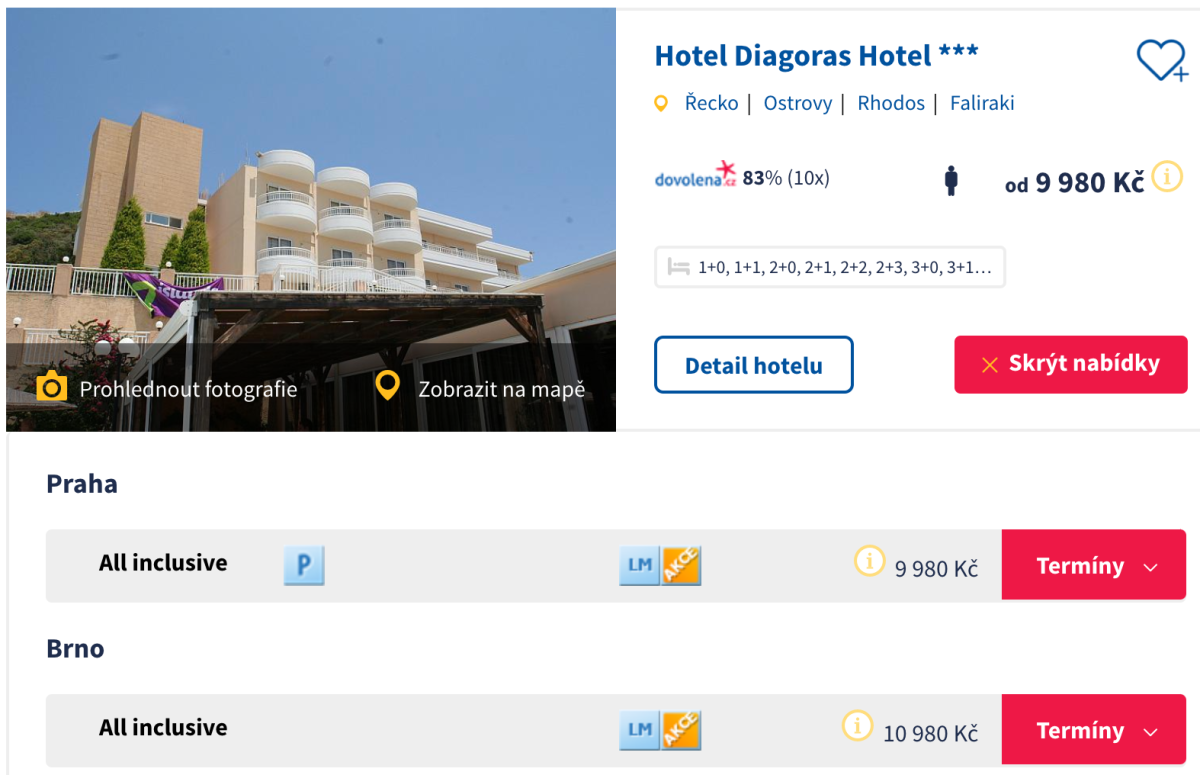The image size is (1200, 775).
Task: Hide offers with Skrýt nabídky button
Action: [1070, 364]
